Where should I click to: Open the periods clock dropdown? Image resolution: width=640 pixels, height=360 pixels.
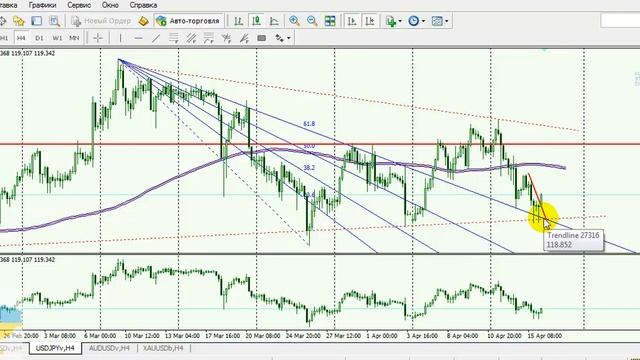click(417, 21)
